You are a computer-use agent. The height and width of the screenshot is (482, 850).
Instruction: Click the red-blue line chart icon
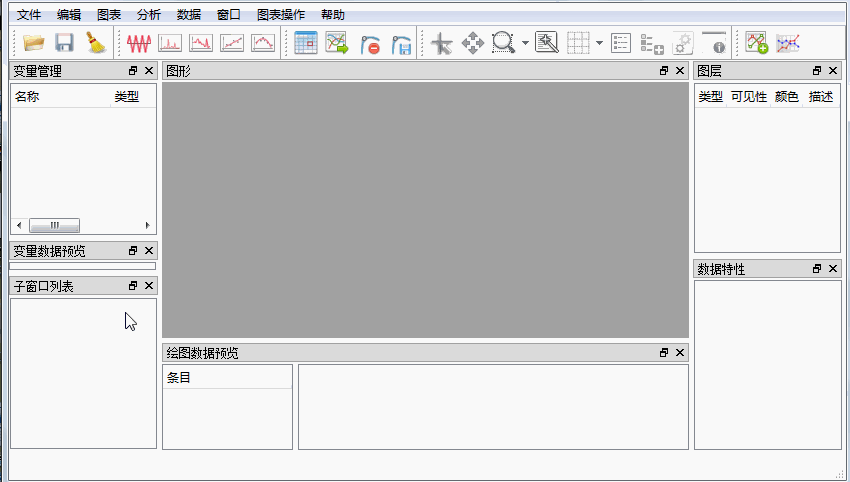tap(788, 43)
